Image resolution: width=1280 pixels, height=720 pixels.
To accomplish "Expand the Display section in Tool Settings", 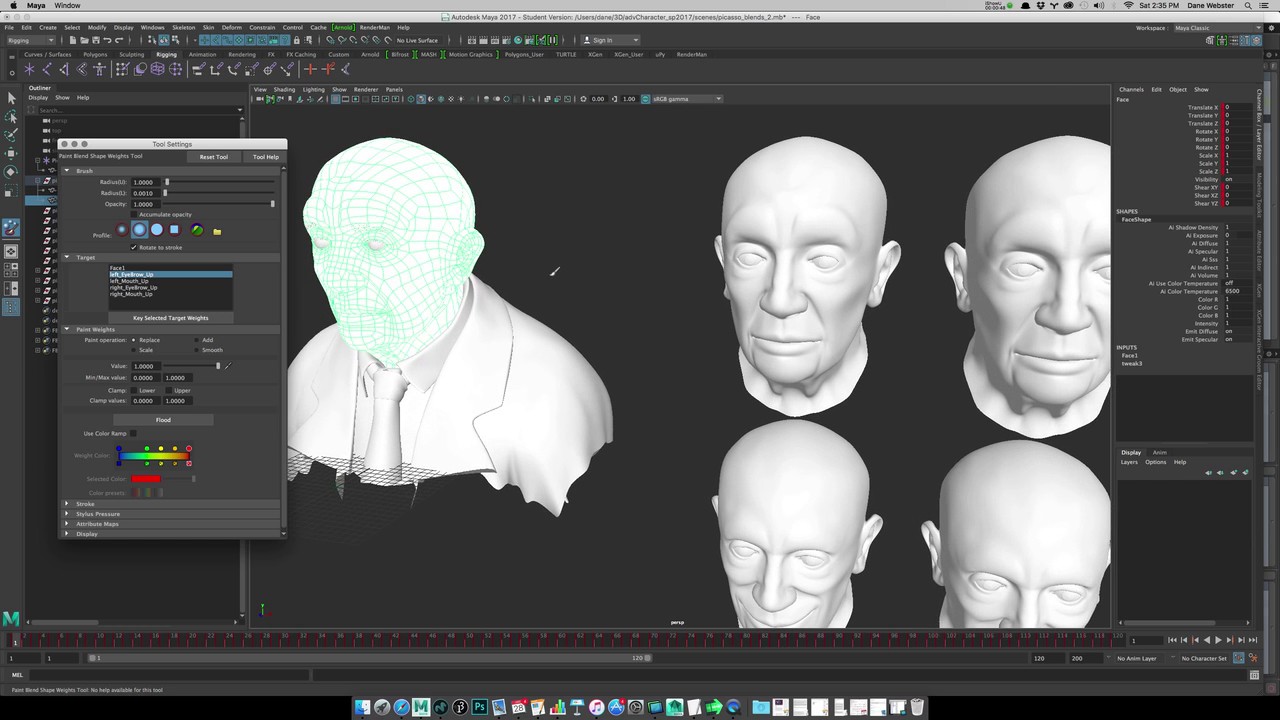I will pos(67,534).
